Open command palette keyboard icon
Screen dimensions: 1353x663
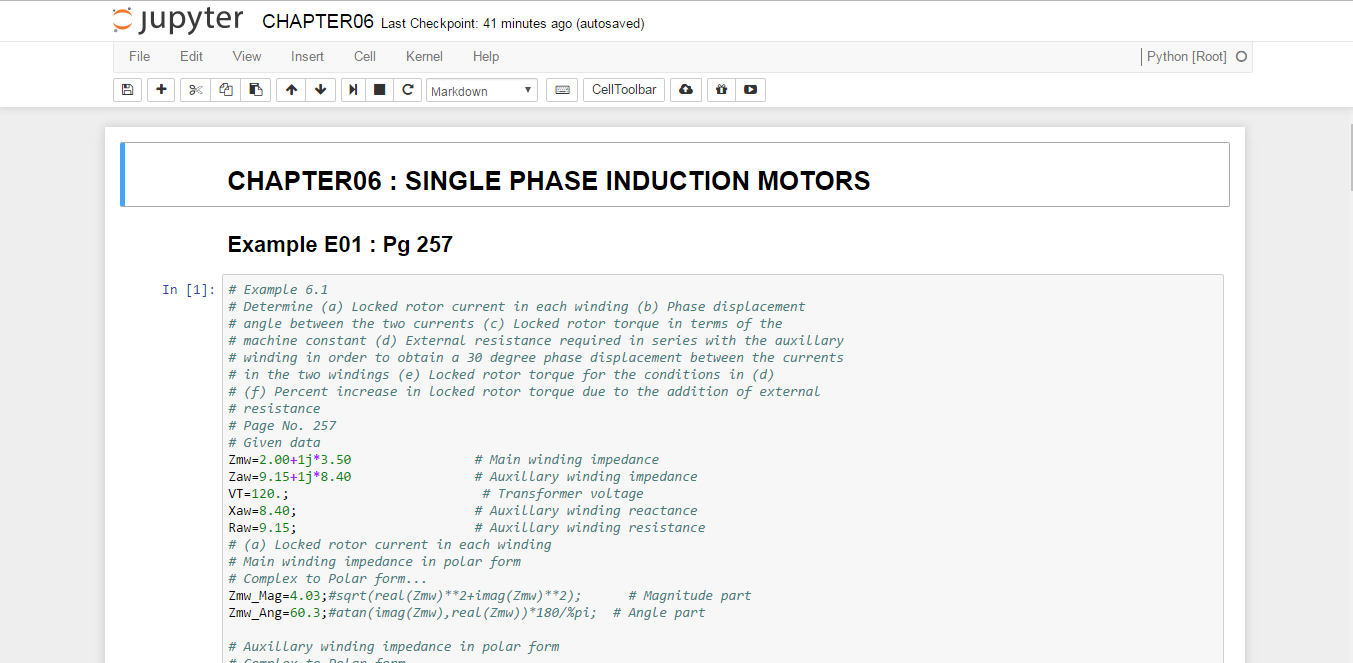562,90
